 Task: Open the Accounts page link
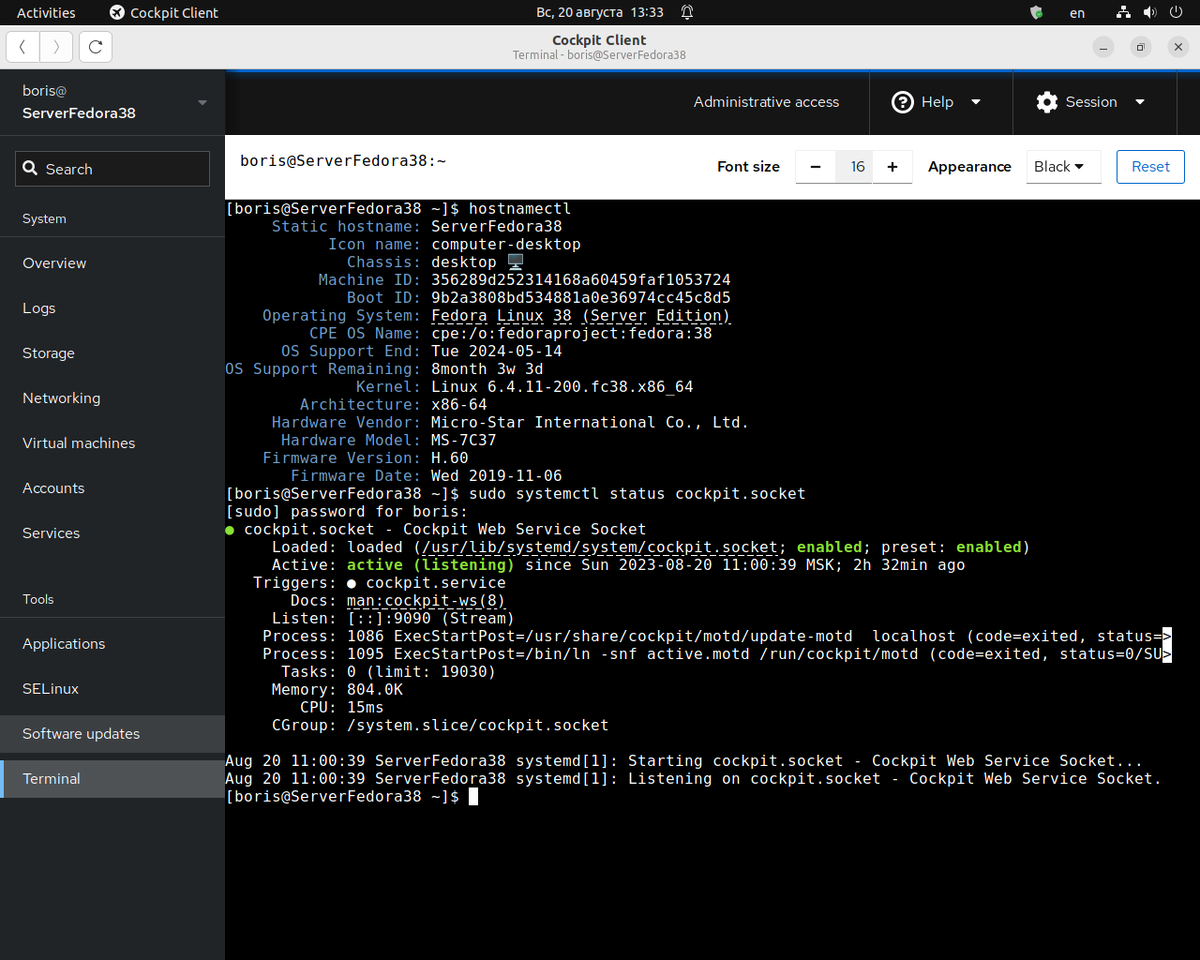pos(53,487)
